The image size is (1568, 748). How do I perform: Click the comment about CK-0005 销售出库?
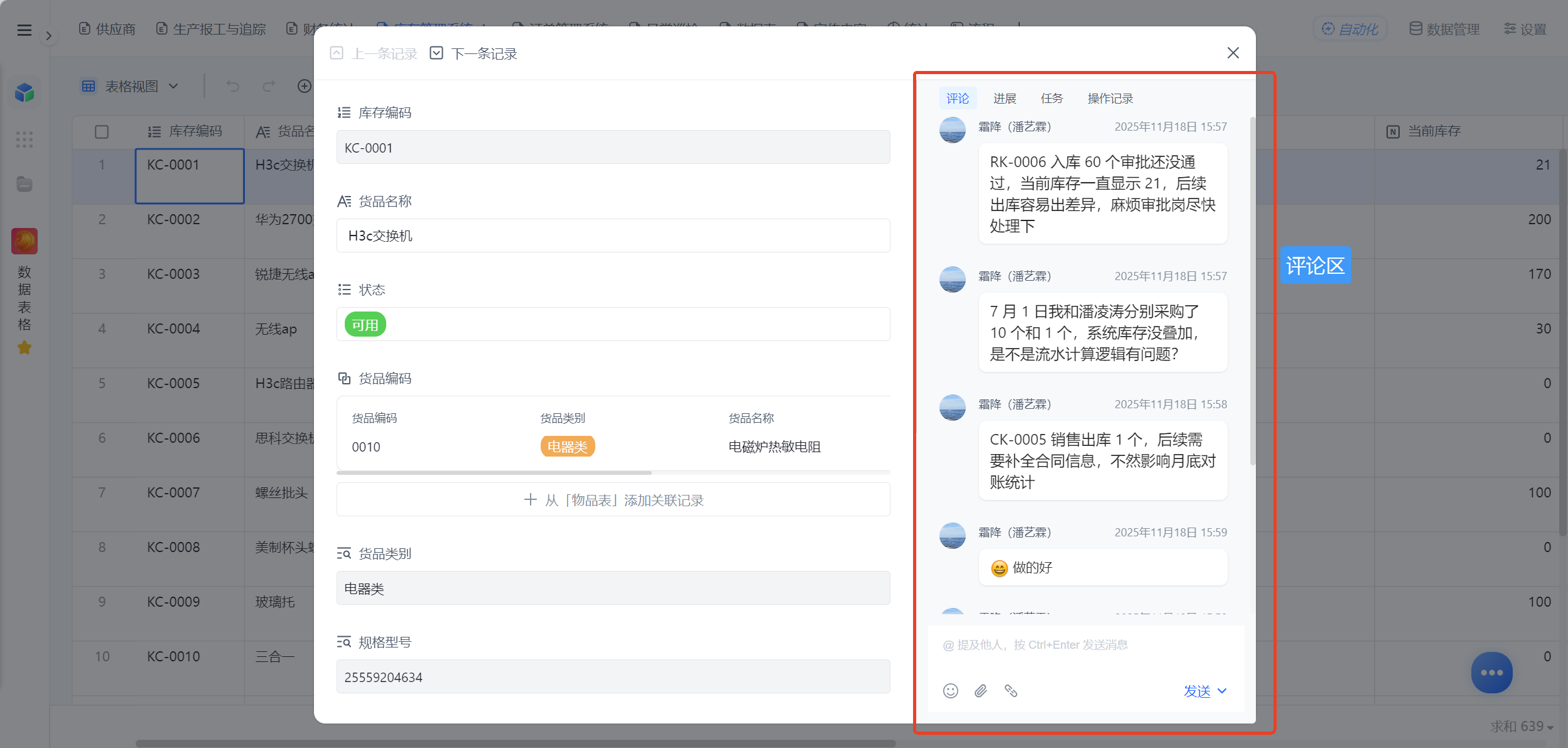tap(1103, 460)
